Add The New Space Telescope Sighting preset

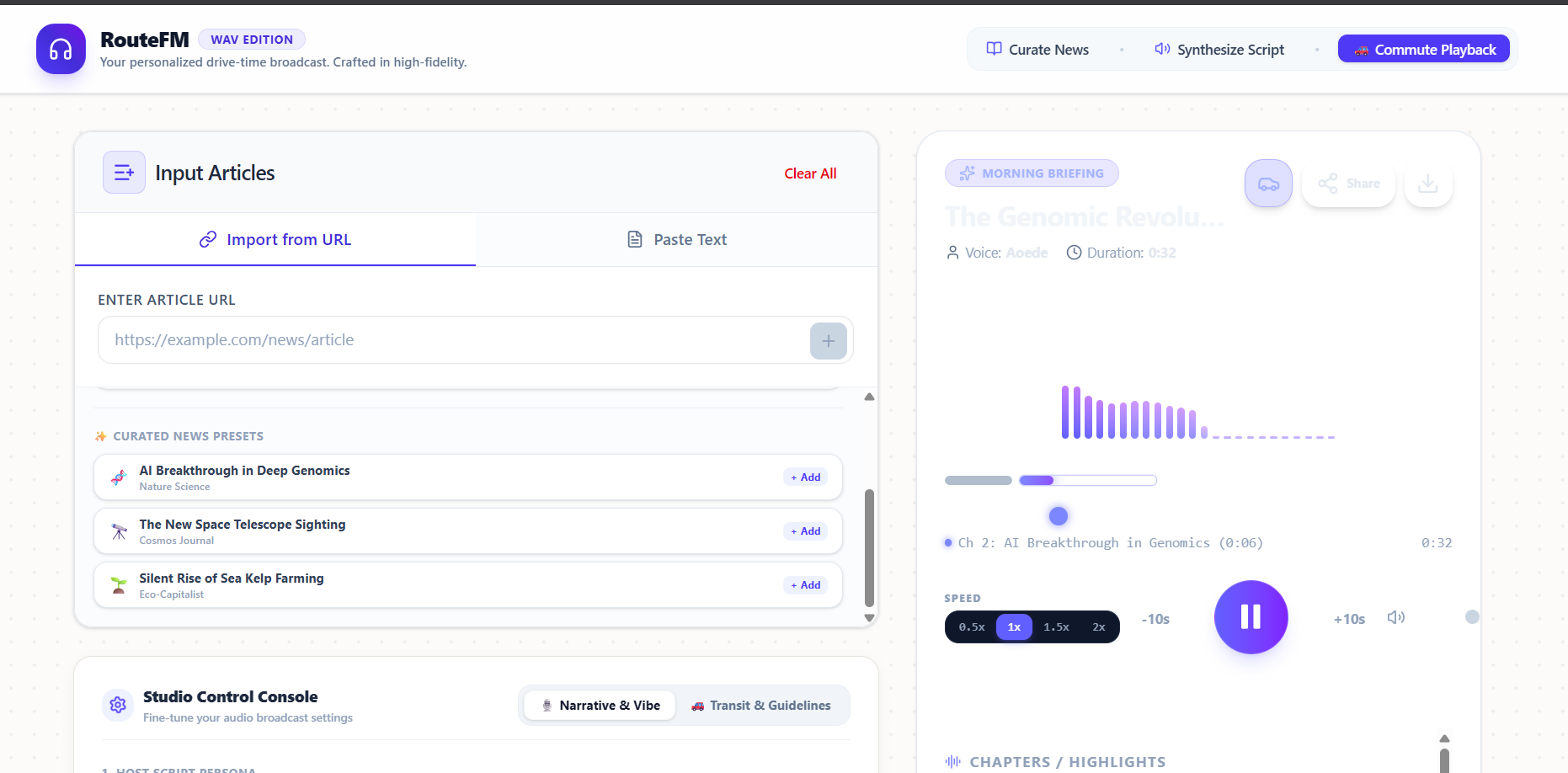pyautogui.click(x=805, y=531)
